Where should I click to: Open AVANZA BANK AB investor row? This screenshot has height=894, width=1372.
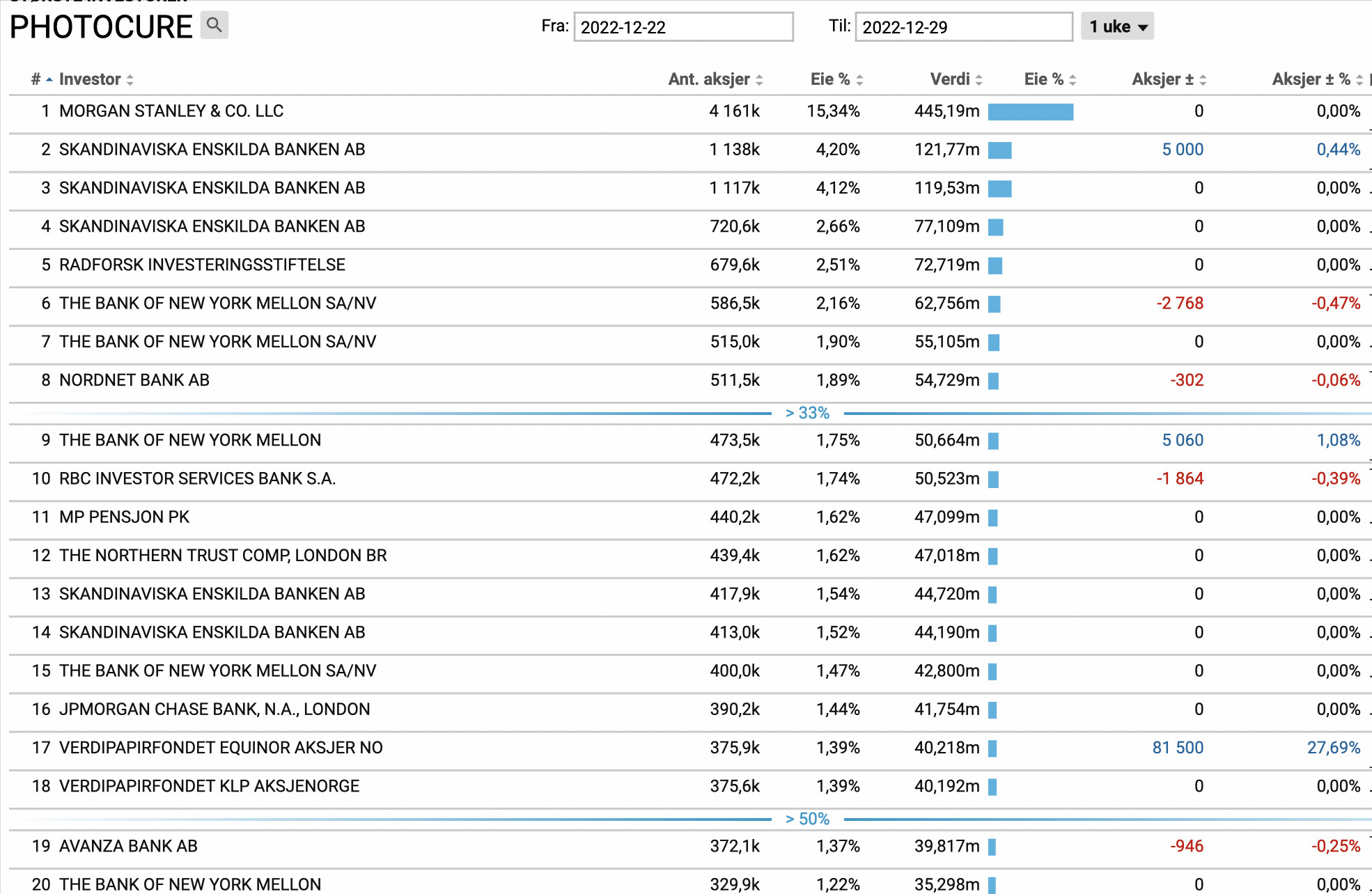[128, 846]
